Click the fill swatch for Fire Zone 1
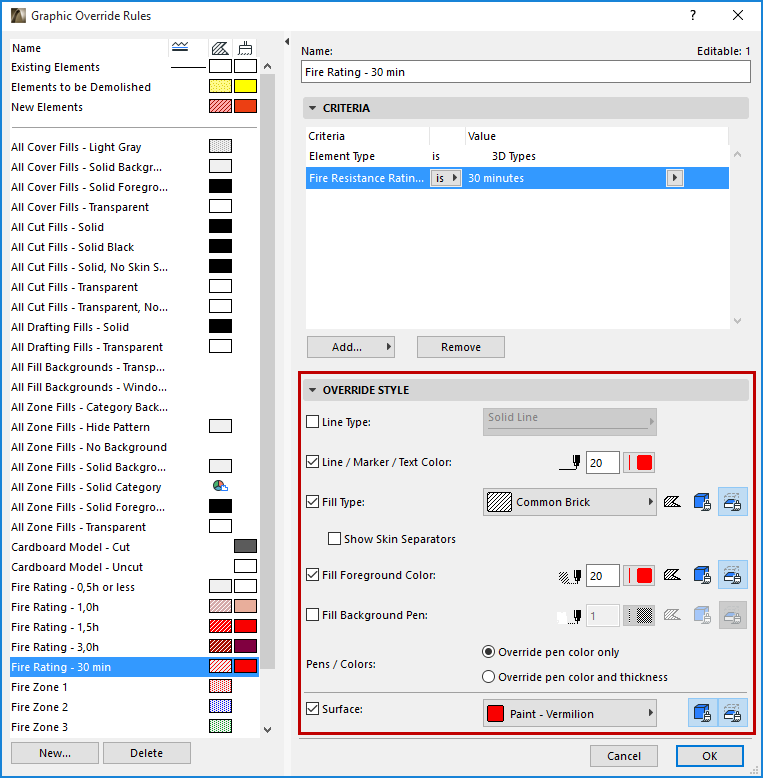The image size is (763, 778). click(x=220, y=686)
